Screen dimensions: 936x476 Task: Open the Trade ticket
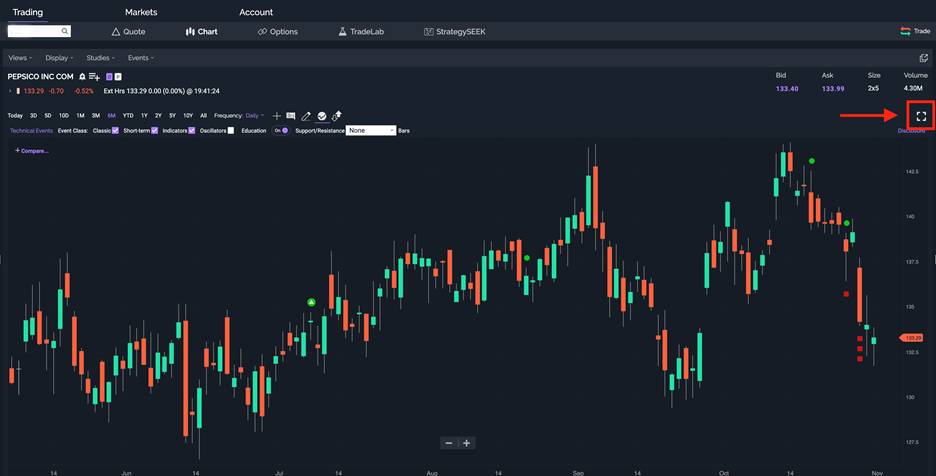point(915,31)
